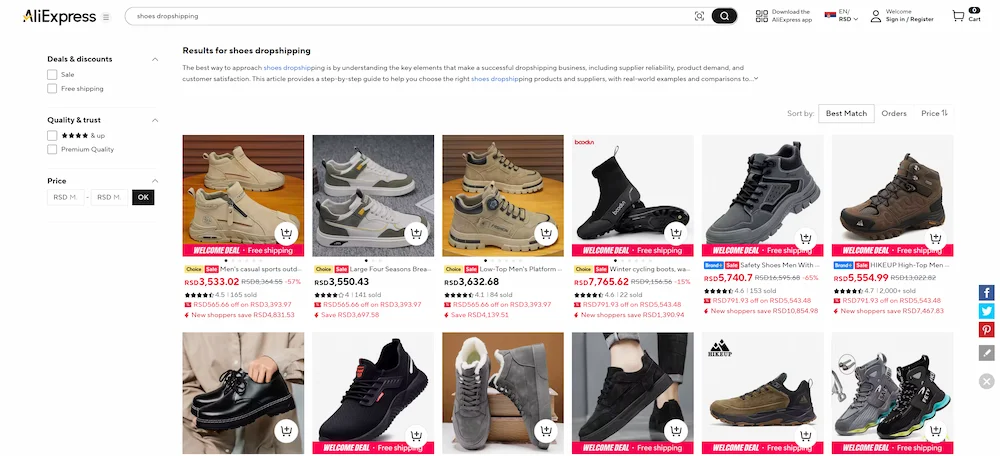The width and height of the screenshot is (1000, 456).
Task: Apply price range with OK button
Action: [143, 197]
